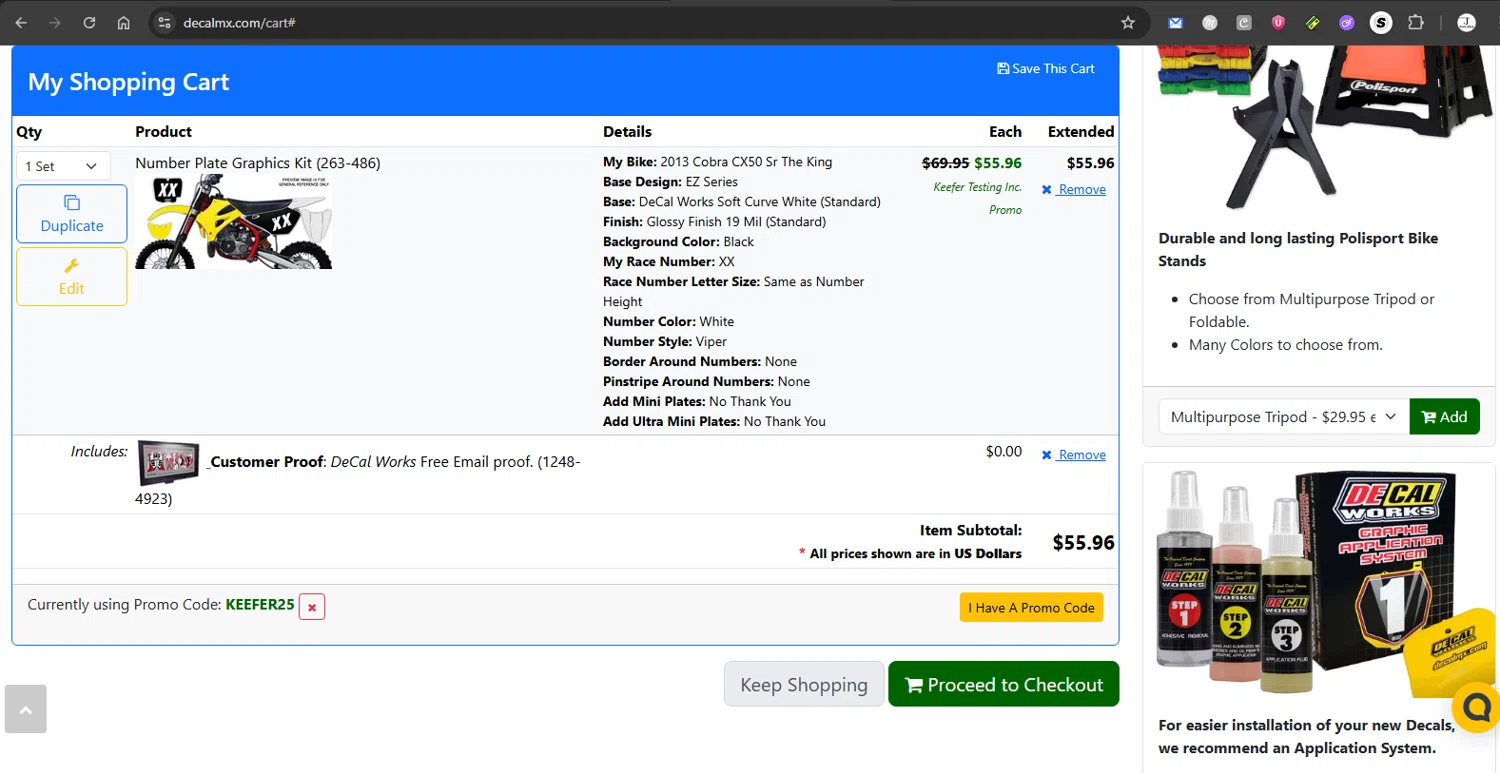Image resolution: width=1500 pixels, height=773 pixels.
Task: Add the Polisport bike stand to cart
Action: [x=1444, y=417]
